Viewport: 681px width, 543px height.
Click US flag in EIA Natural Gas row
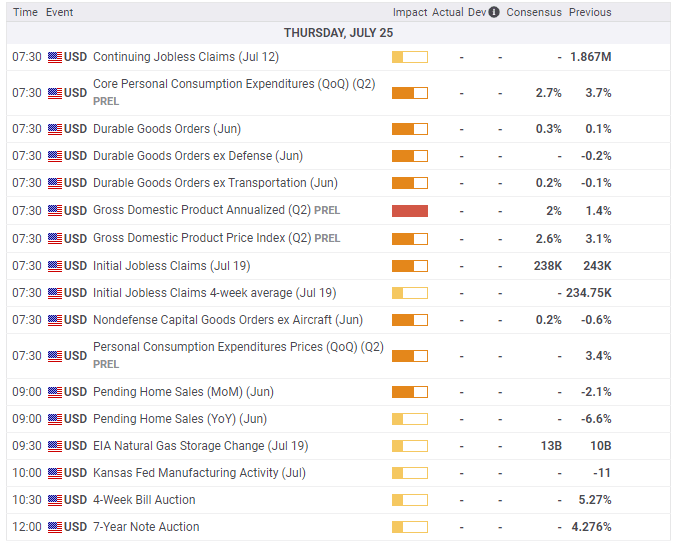(x=55, y=446)
